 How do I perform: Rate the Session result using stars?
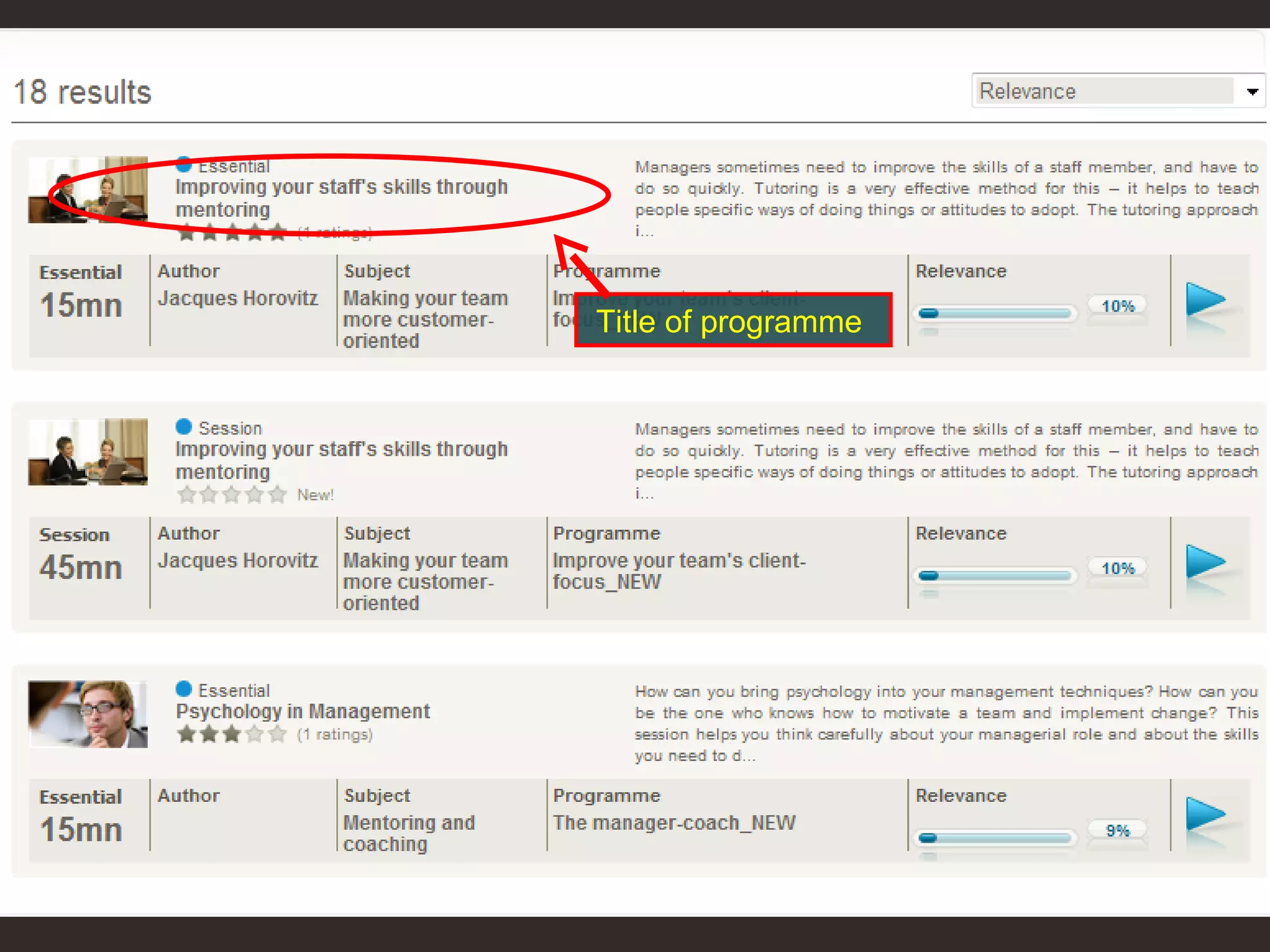pos(231,495)
